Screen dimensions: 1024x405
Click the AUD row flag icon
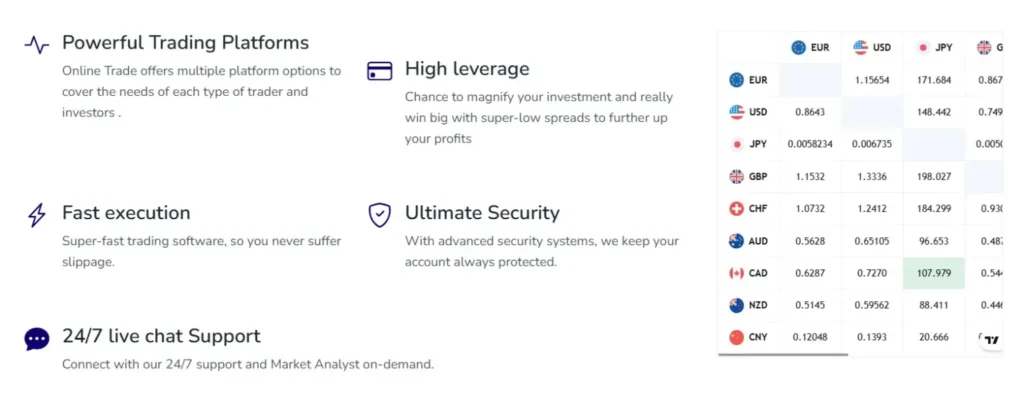click(x=737, y=241)
